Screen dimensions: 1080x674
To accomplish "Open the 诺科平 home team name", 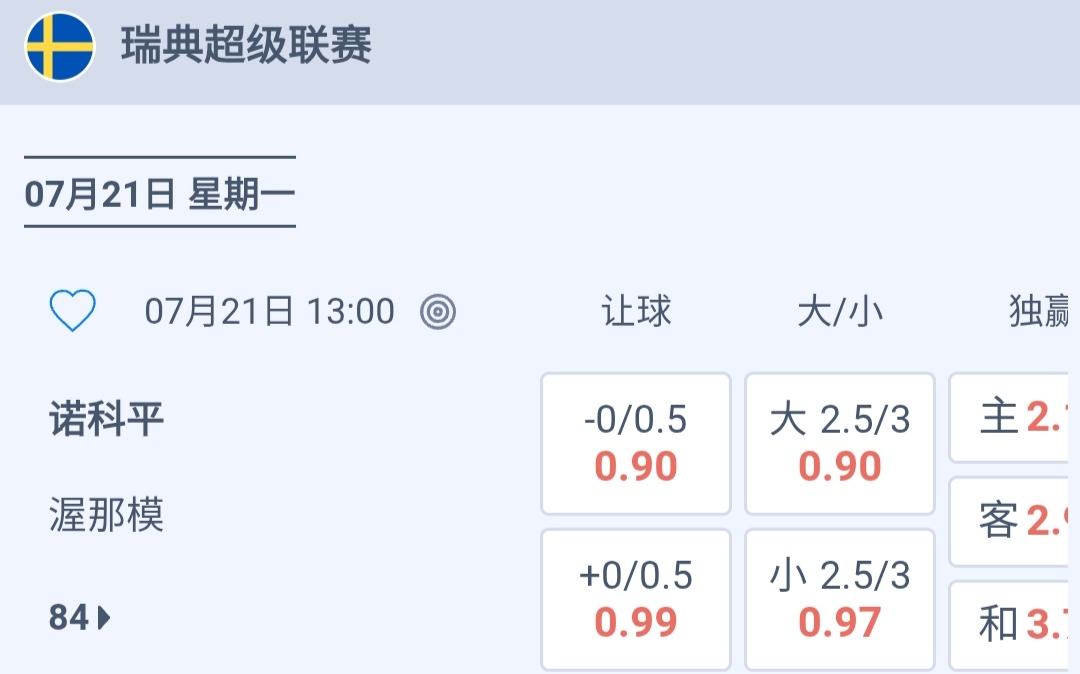I will pyautogui.click(x=106, y=419).
